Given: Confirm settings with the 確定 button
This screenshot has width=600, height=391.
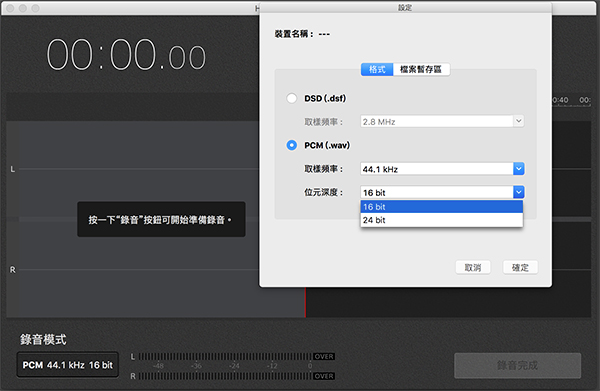Looking at the screenshot, I should 520,267.
